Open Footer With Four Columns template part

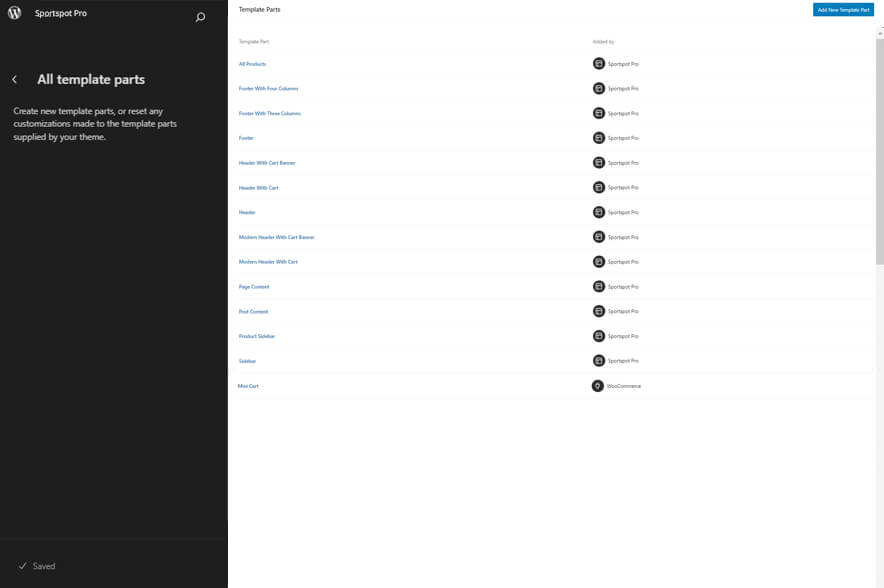click(x=268, y=89)
